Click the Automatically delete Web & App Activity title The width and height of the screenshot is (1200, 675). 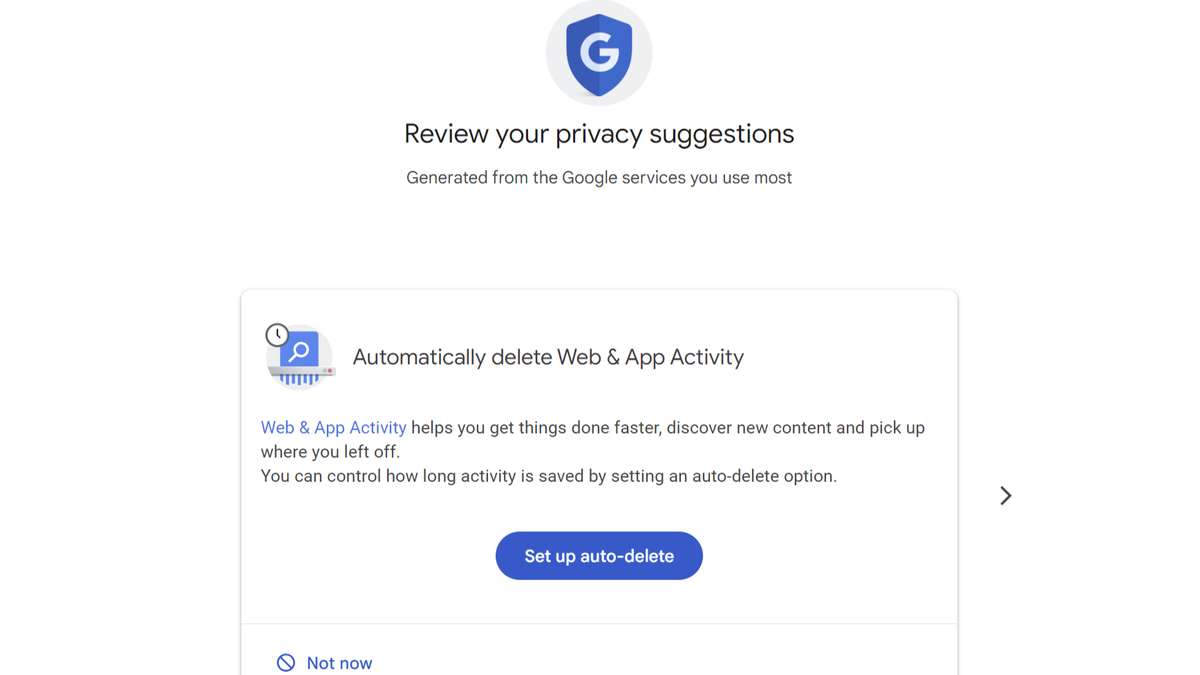548,356
